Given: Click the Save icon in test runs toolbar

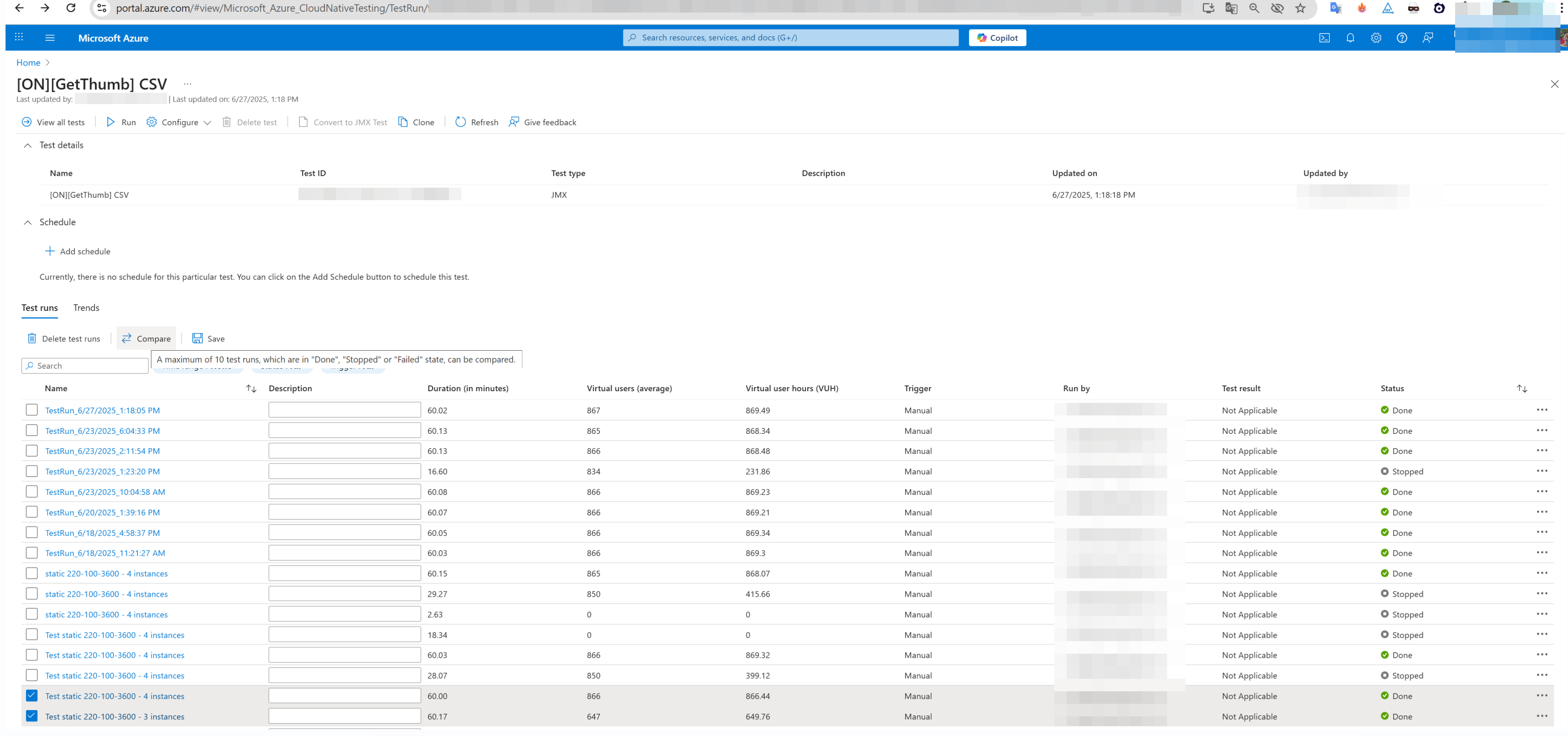Looking at the screenshot, I should (197, 339).
